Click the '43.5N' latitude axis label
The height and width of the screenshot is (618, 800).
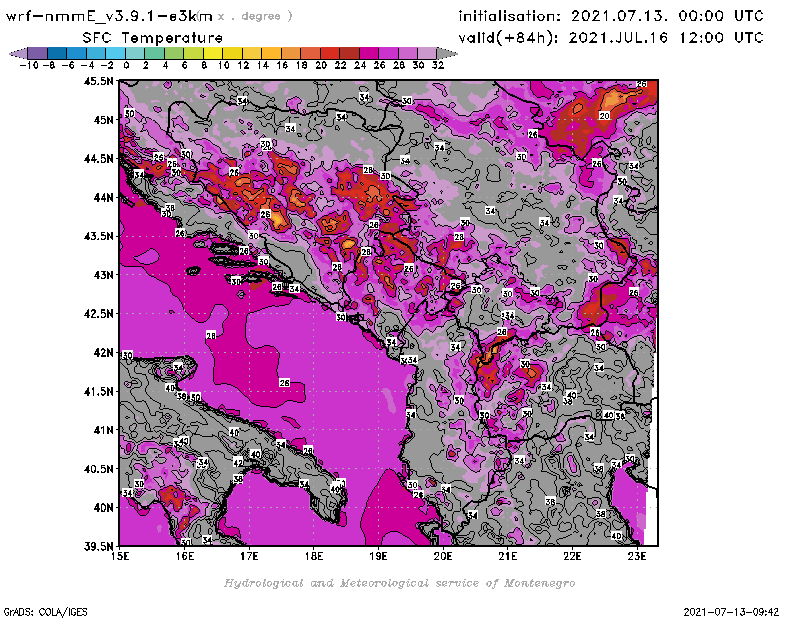[98, 236]
